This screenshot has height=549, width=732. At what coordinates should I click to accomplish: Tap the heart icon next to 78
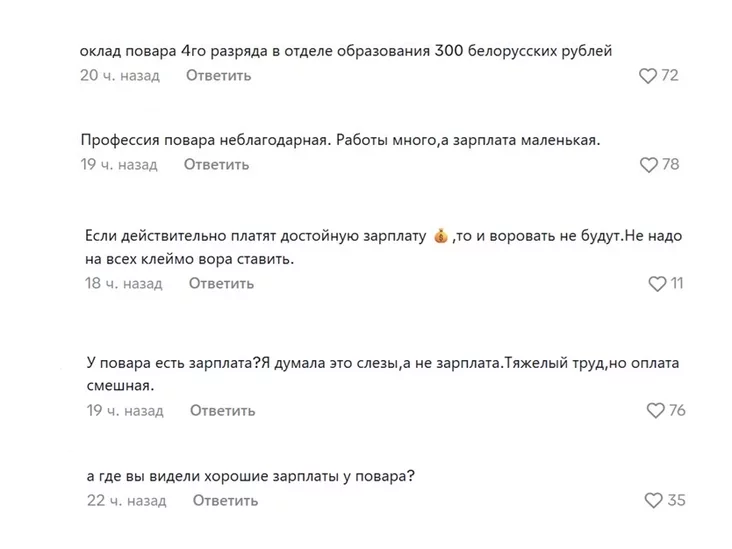pyautogui.click(x=649, y=164)
